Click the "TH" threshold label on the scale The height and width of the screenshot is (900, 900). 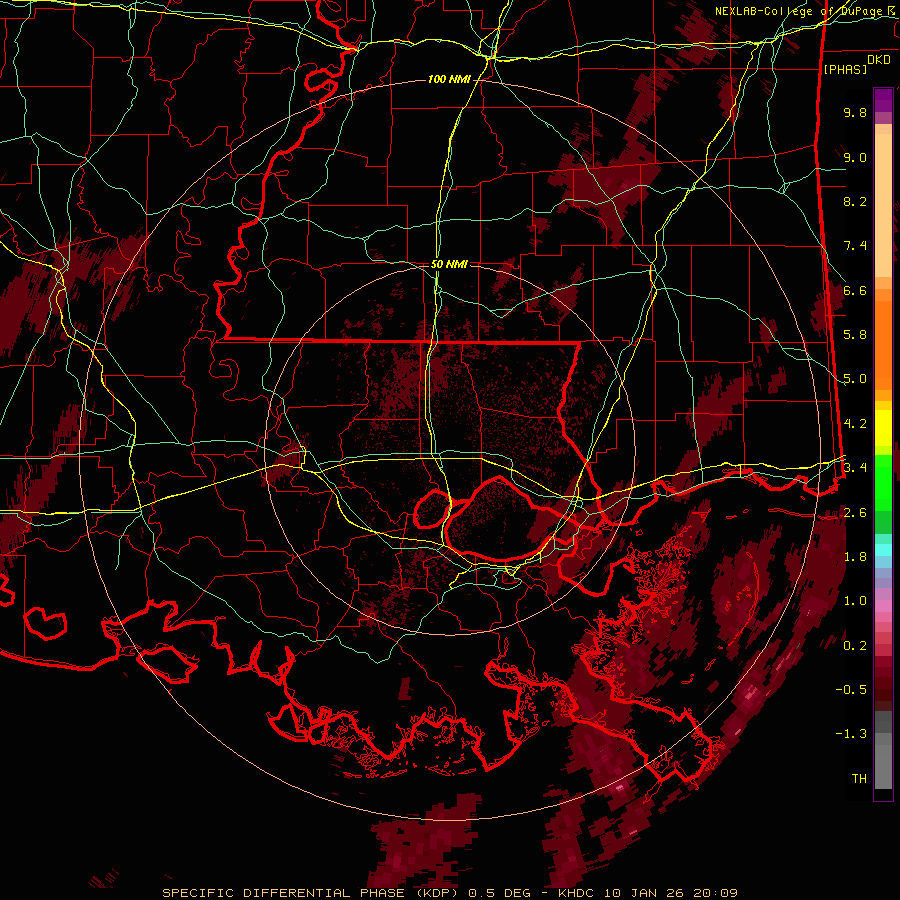tap(859, 779)
